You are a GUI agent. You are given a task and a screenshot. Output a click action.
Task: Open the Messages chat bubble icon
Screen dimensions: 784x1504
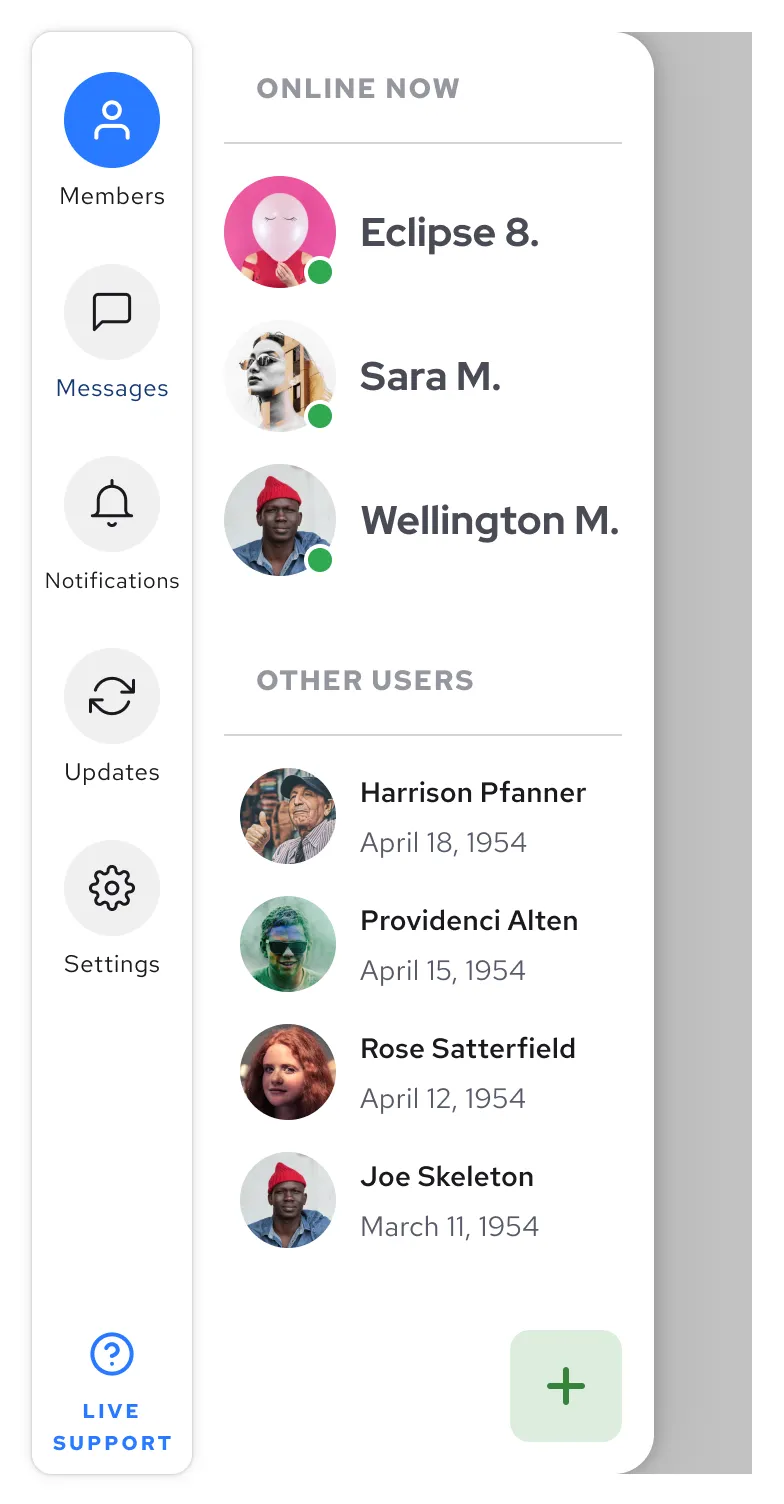coord(112,312)
